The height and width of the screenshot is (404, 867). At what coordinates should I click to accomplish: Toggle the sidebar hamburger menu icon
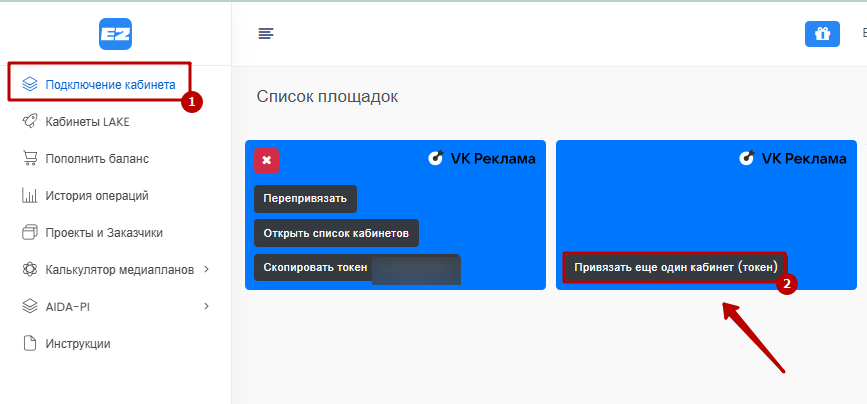266,34
